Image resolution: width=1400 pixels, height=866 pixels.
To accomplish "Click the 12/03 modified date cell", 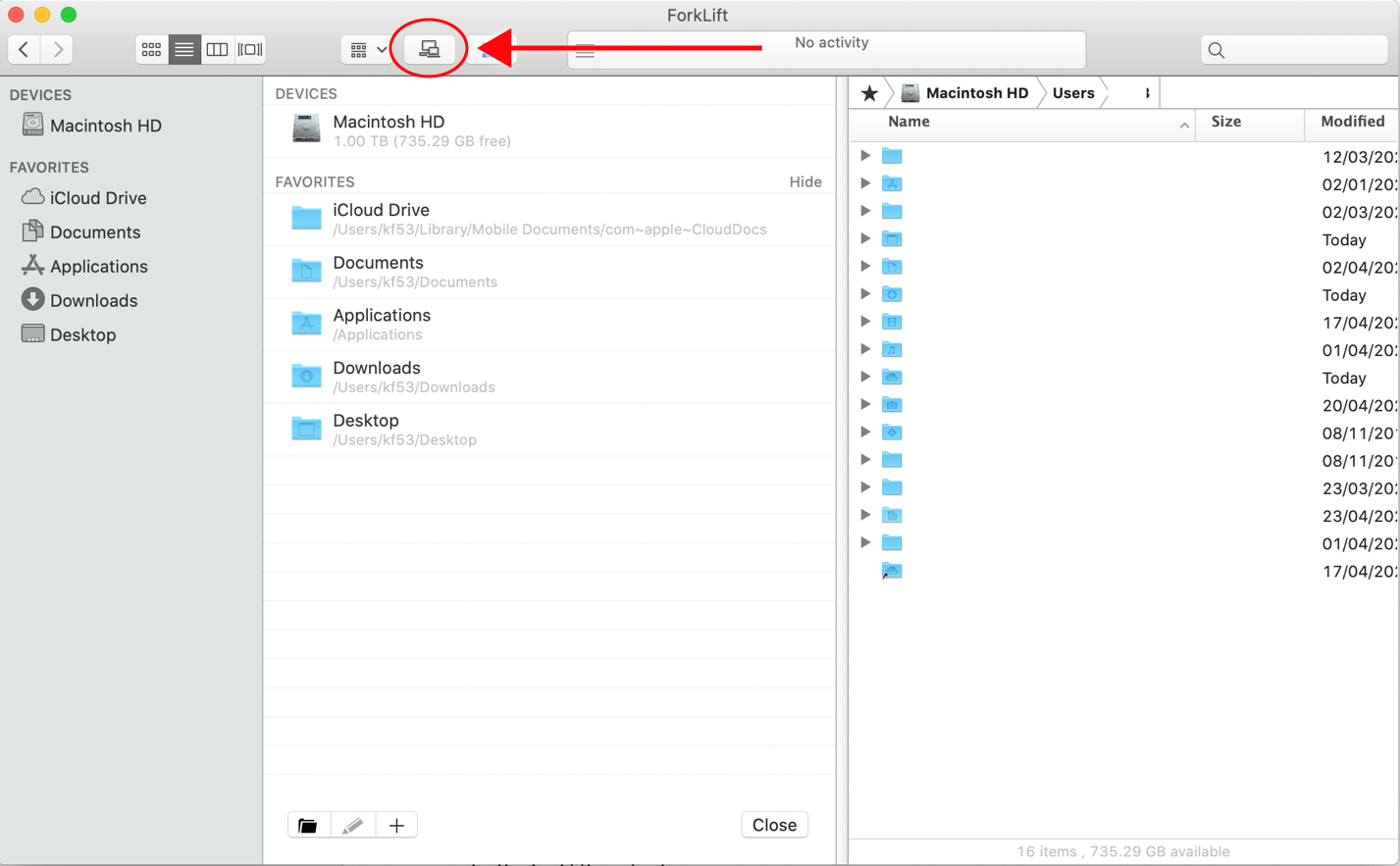I will 1360,157.
